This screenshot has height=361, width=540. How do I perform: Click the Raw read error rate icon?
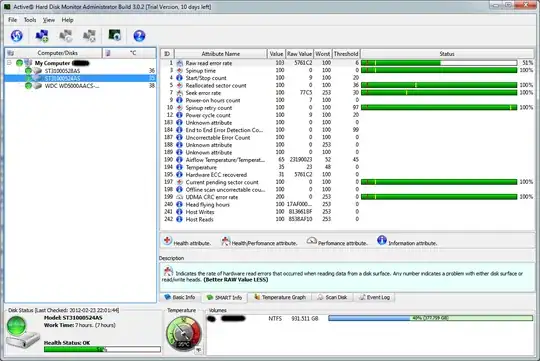click(179, 63)
